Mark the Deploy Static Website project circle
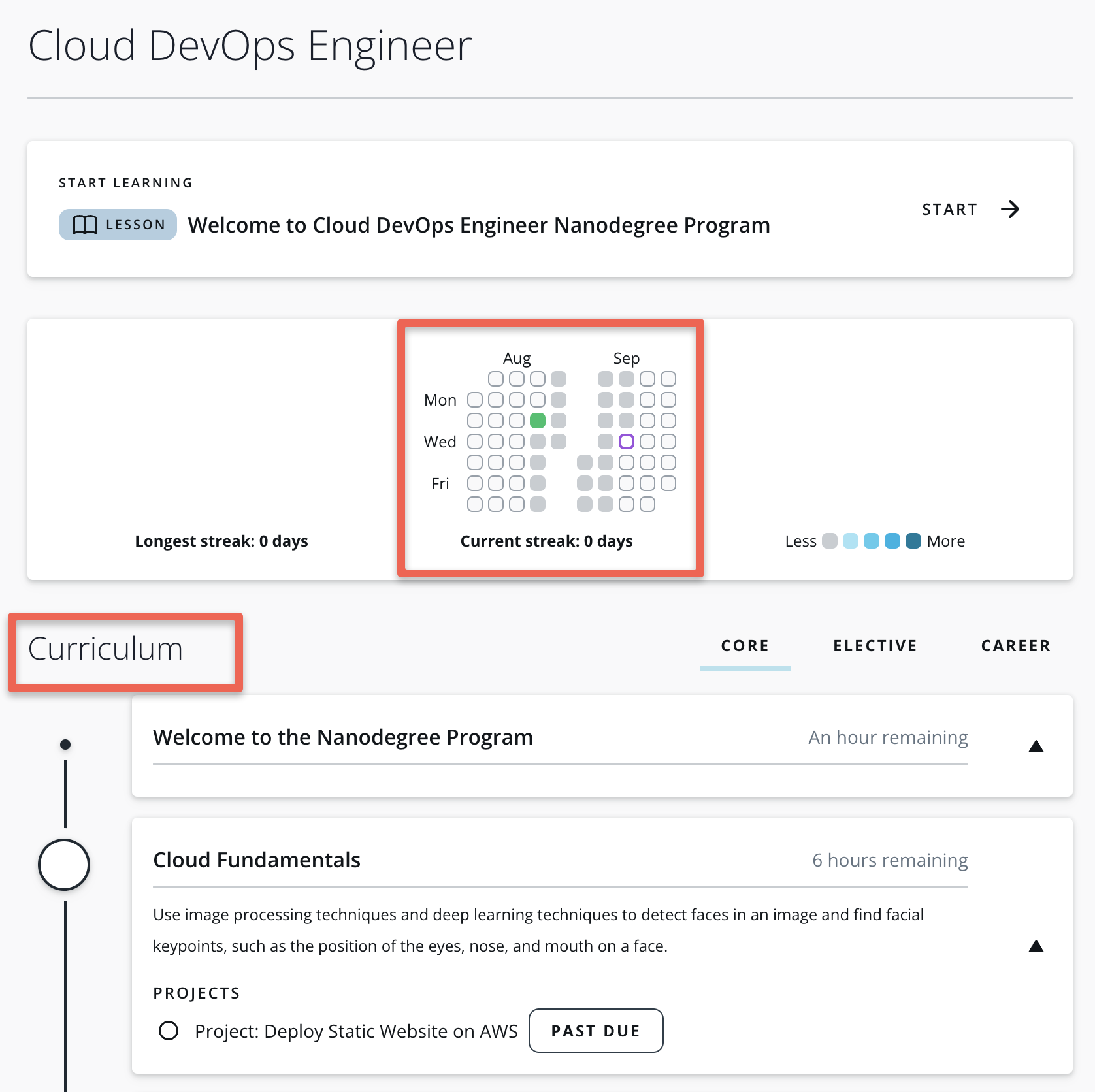Viewport: 1095px width, 1092px height. coord(169,1031)
